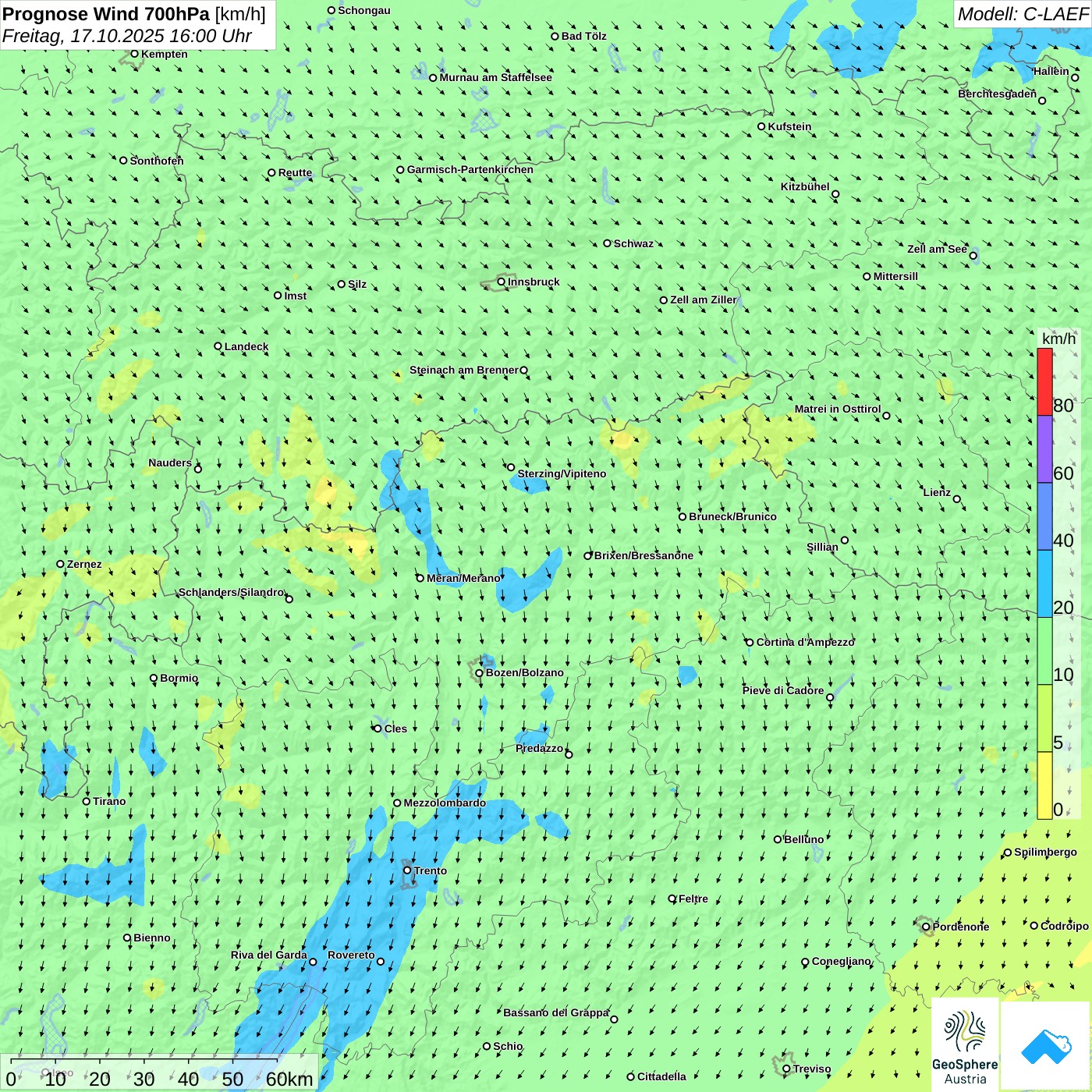Click the Lienz city marker
This screenshot has height=1092, width=1092.
click(957, 499)
